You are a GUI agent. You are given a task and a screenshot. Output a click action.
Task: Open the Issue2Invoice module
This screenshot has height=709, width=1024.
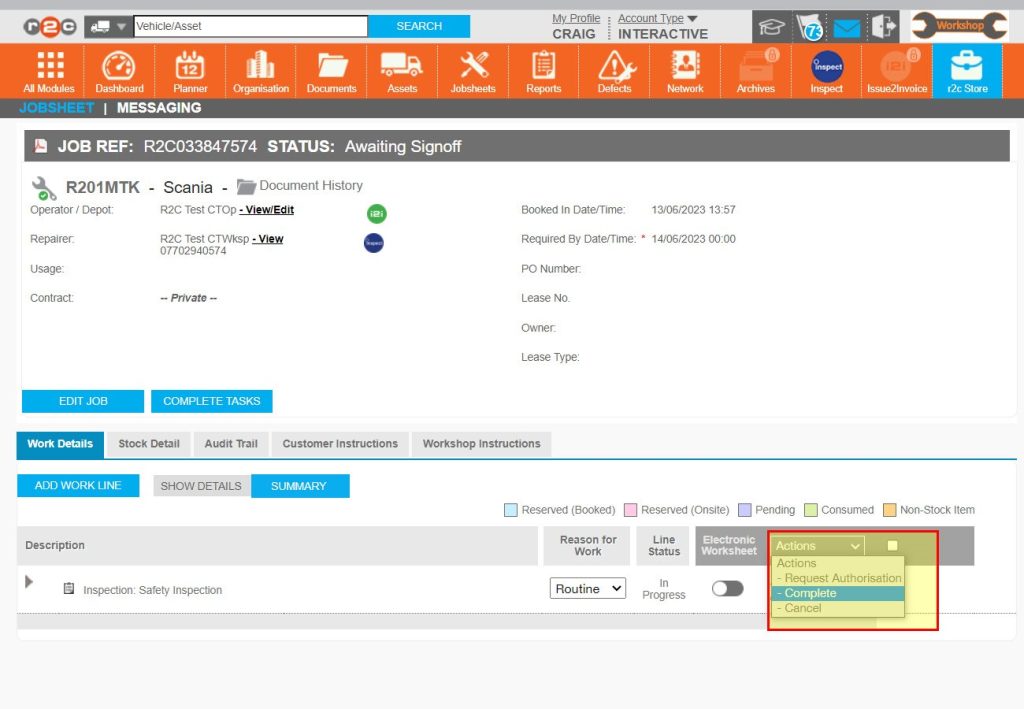[x=895, y=71]
